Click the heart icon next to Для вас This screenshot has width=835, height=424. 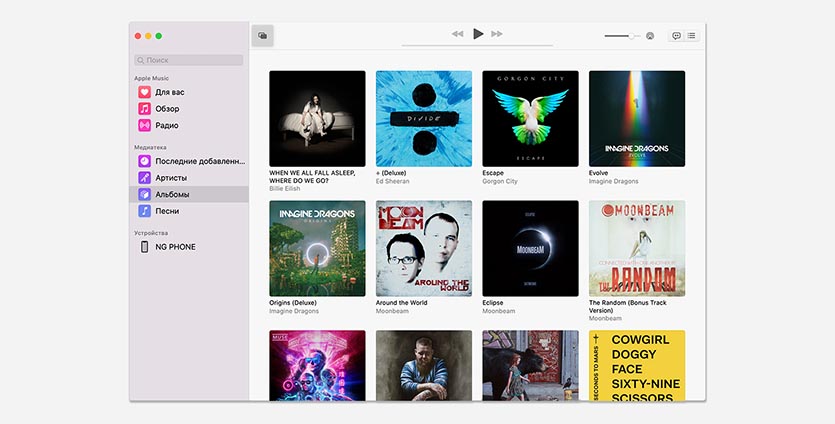tap(144, 92)
